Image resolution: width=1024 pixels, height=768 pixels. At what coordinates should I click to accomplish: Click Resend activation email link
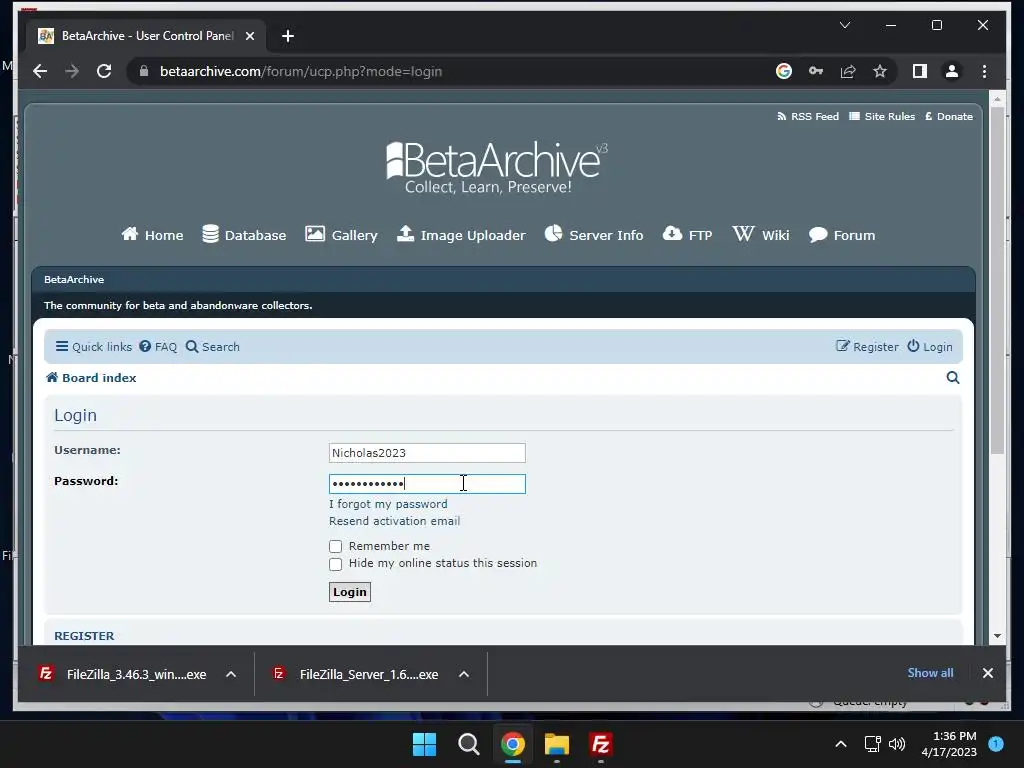[x=394, y=521]
